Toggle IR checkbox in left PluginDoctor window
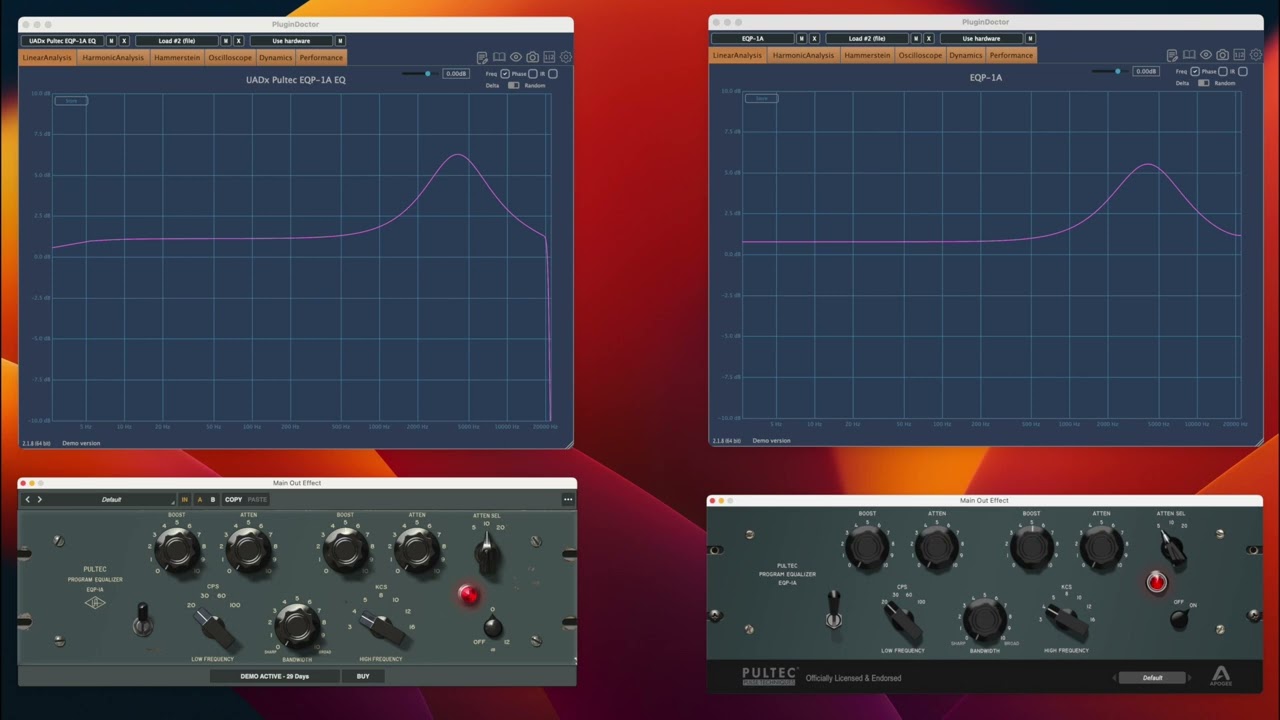The width and height of the screenshot is (1280, 720). click(553, 74)
